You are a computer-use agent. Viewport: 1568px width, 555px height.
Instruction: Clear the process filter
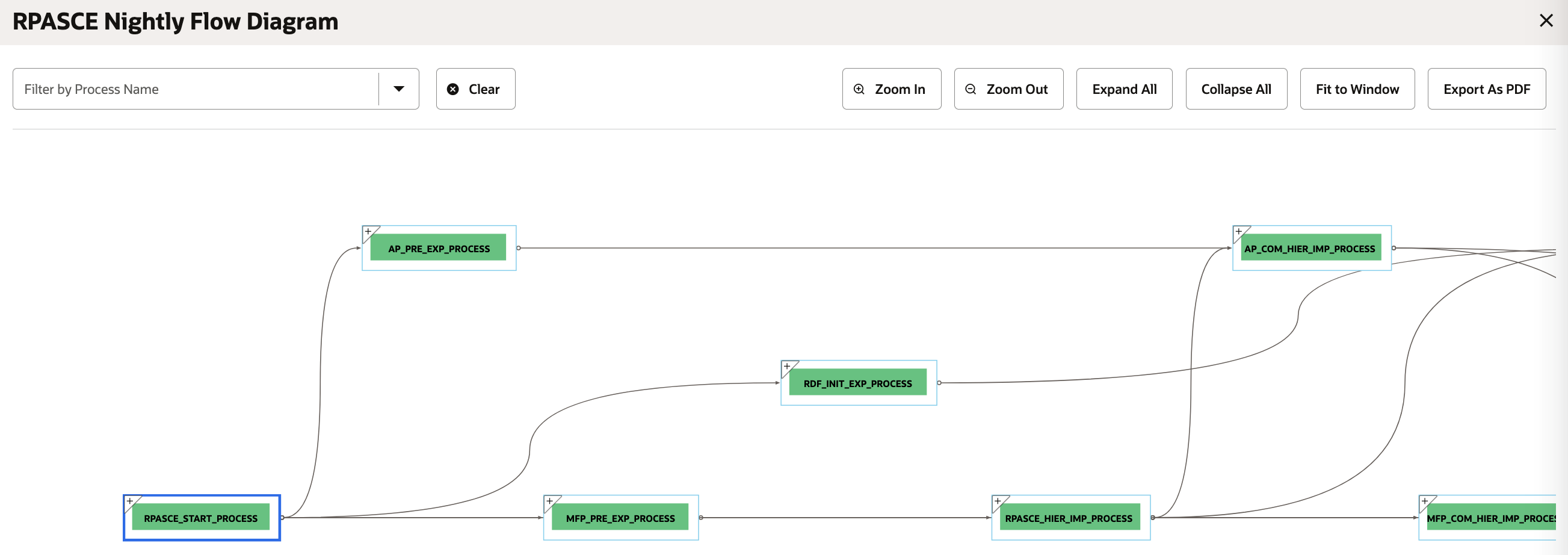(475, 89)
